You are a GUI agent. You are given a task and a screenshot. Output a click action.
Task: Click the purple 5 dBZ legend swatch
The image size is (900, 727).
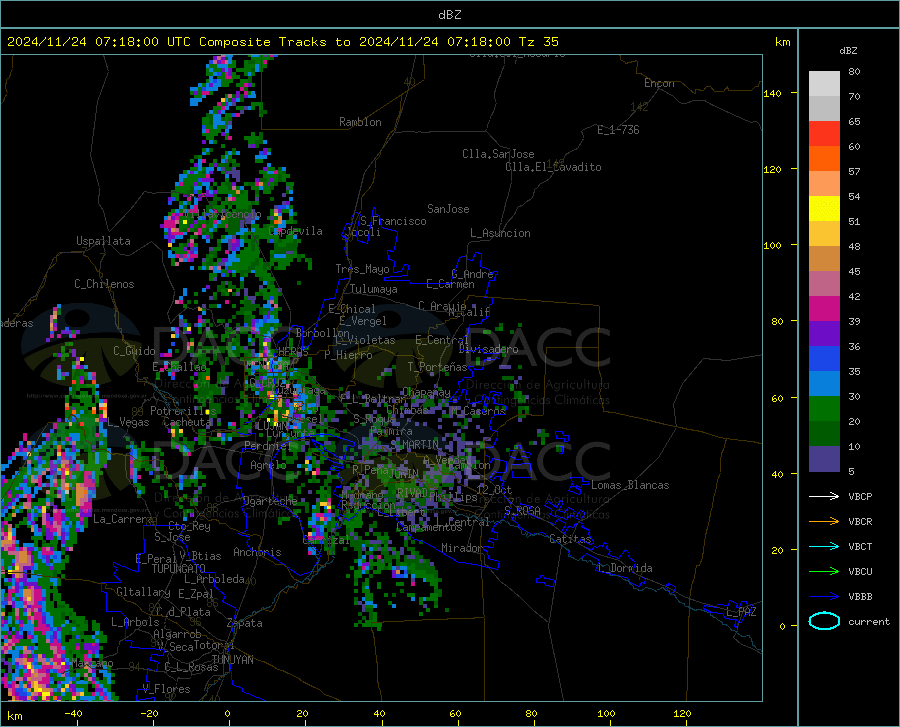pyautogui.click(x=824, y=458)
